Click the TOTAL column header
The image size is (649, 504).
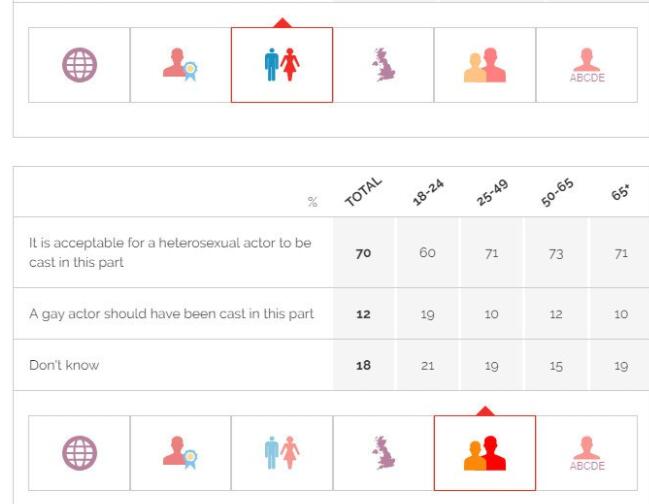[x=362, y=192]
